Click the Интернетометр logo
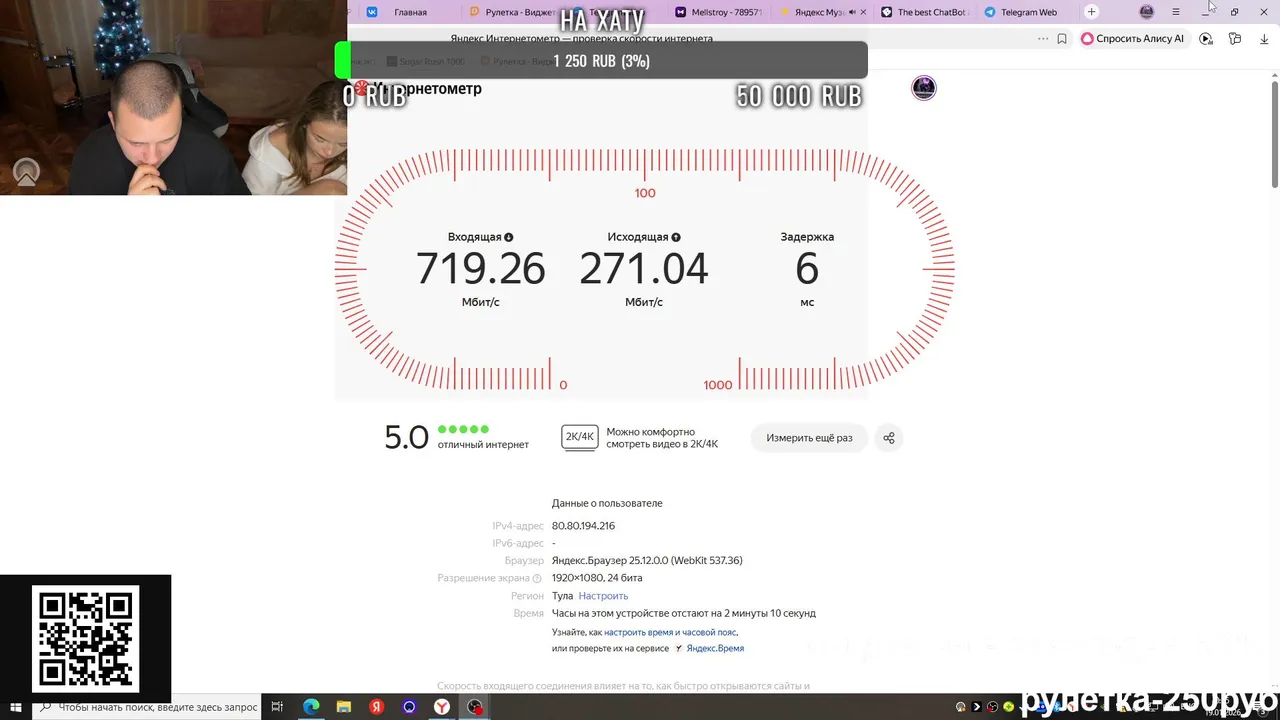This screenshot has width=1280, height=720. coord(418,89)
